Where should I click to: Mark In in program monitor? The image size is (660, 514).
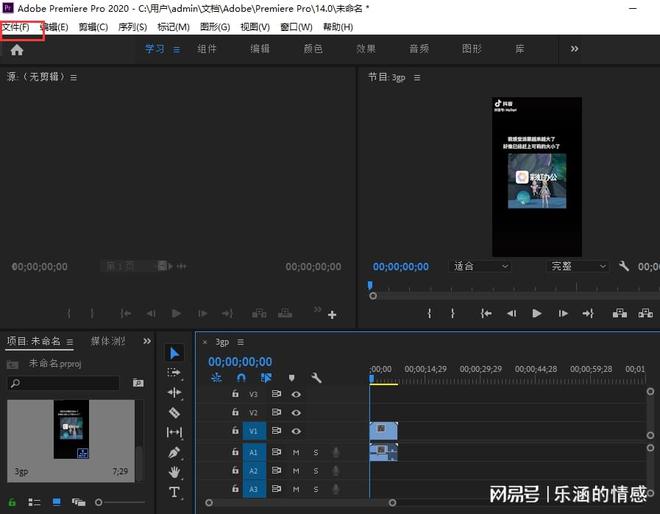429,314
